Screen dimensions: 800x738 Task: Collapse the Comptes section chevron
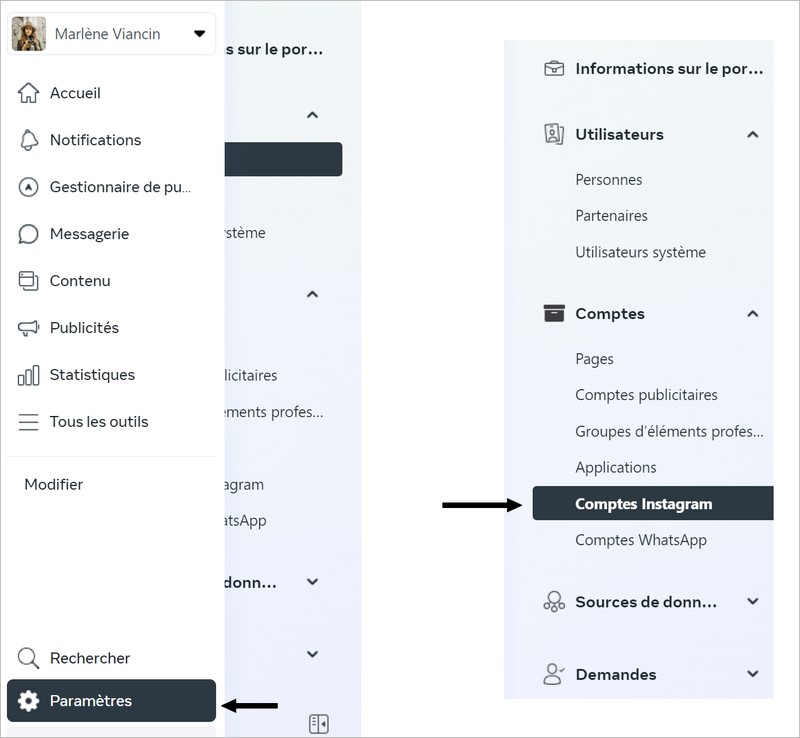pyautogui.click(x=753, y=314)
